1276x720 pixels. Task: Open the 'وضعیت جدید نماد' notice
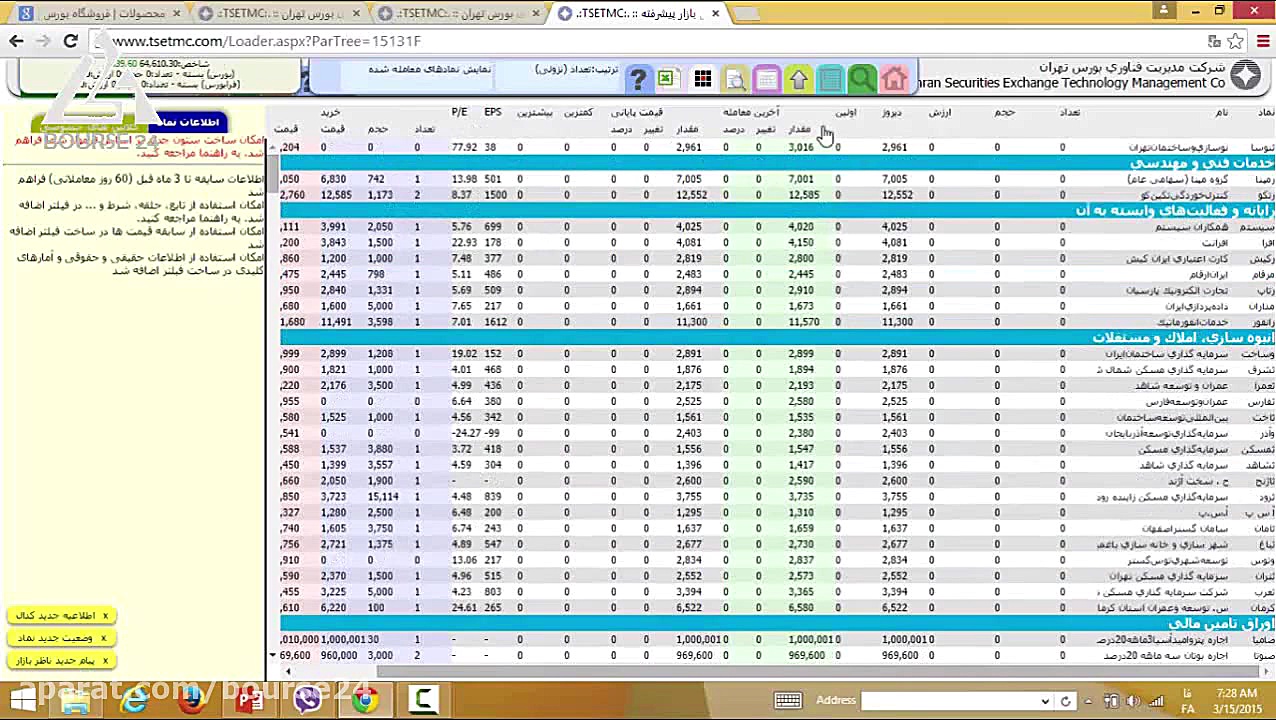pos(56,638)
